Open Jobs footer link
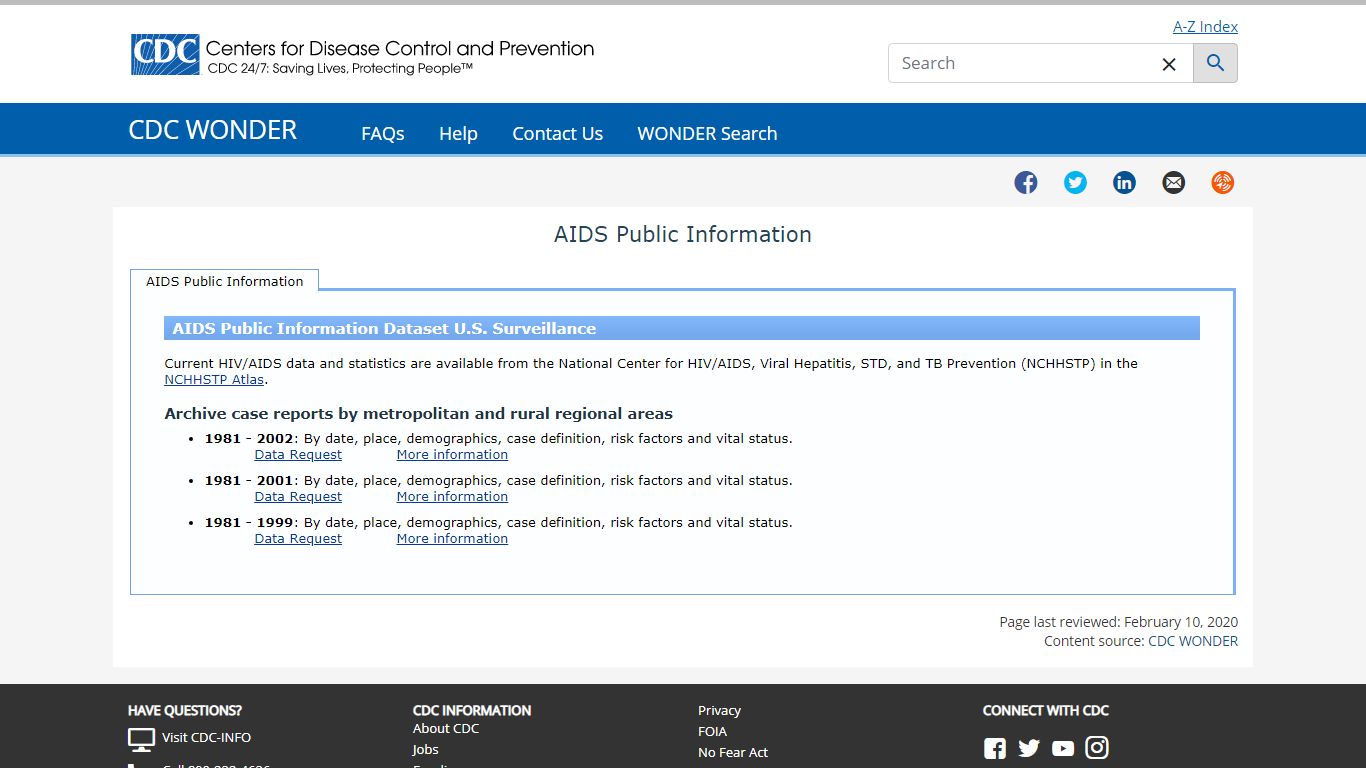 point(426,750)
